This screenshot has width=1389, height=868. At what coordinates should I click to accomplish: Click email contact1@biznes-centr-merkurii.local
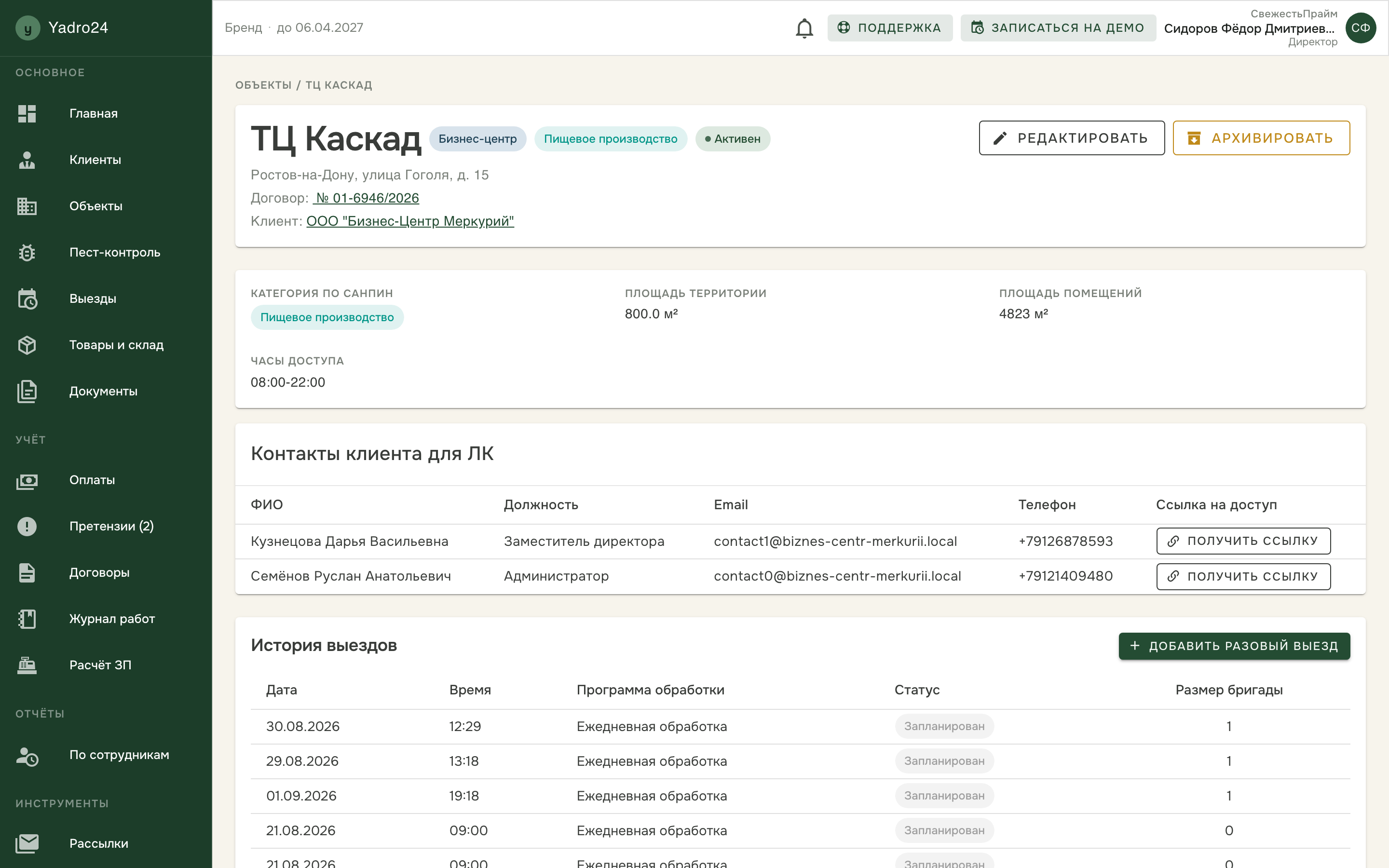click(835, 542)
